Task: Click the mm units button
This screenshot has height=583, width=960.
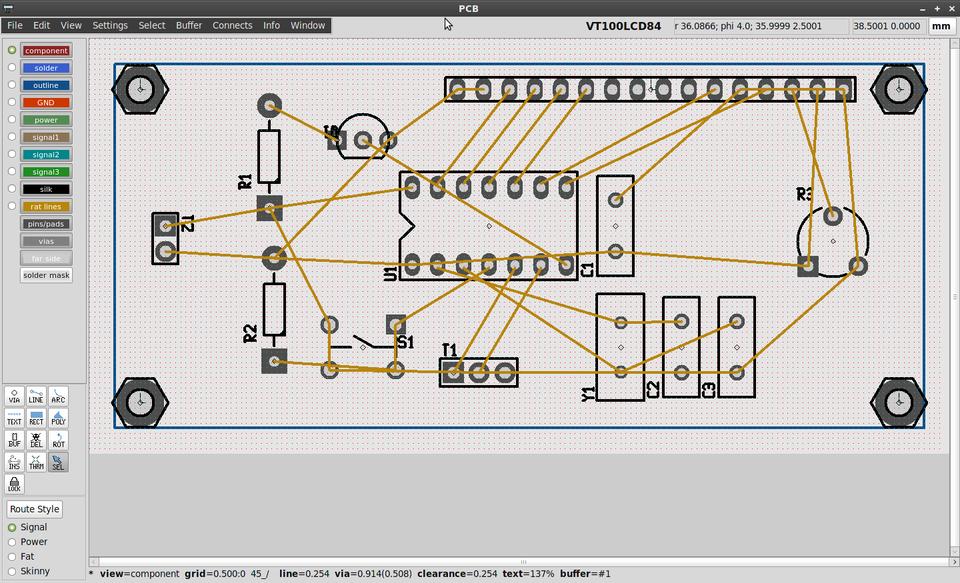Action: click(940, 26)
